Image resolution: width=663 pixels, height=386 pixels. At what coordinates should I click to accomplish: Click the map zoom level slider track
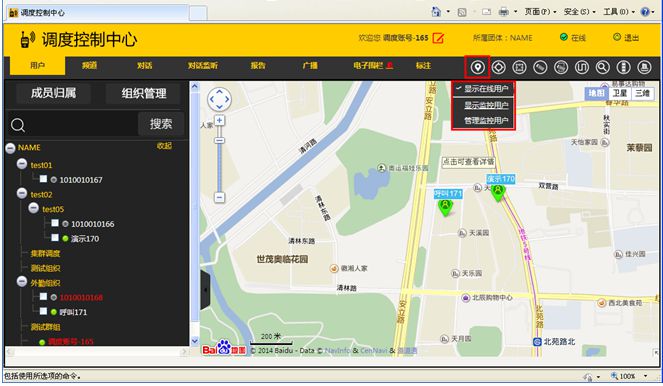coord(219,159)
